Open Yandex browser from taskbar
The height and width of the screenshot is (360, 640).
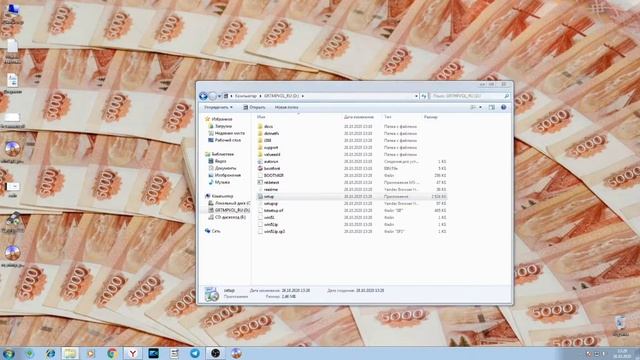click(133, 353)
